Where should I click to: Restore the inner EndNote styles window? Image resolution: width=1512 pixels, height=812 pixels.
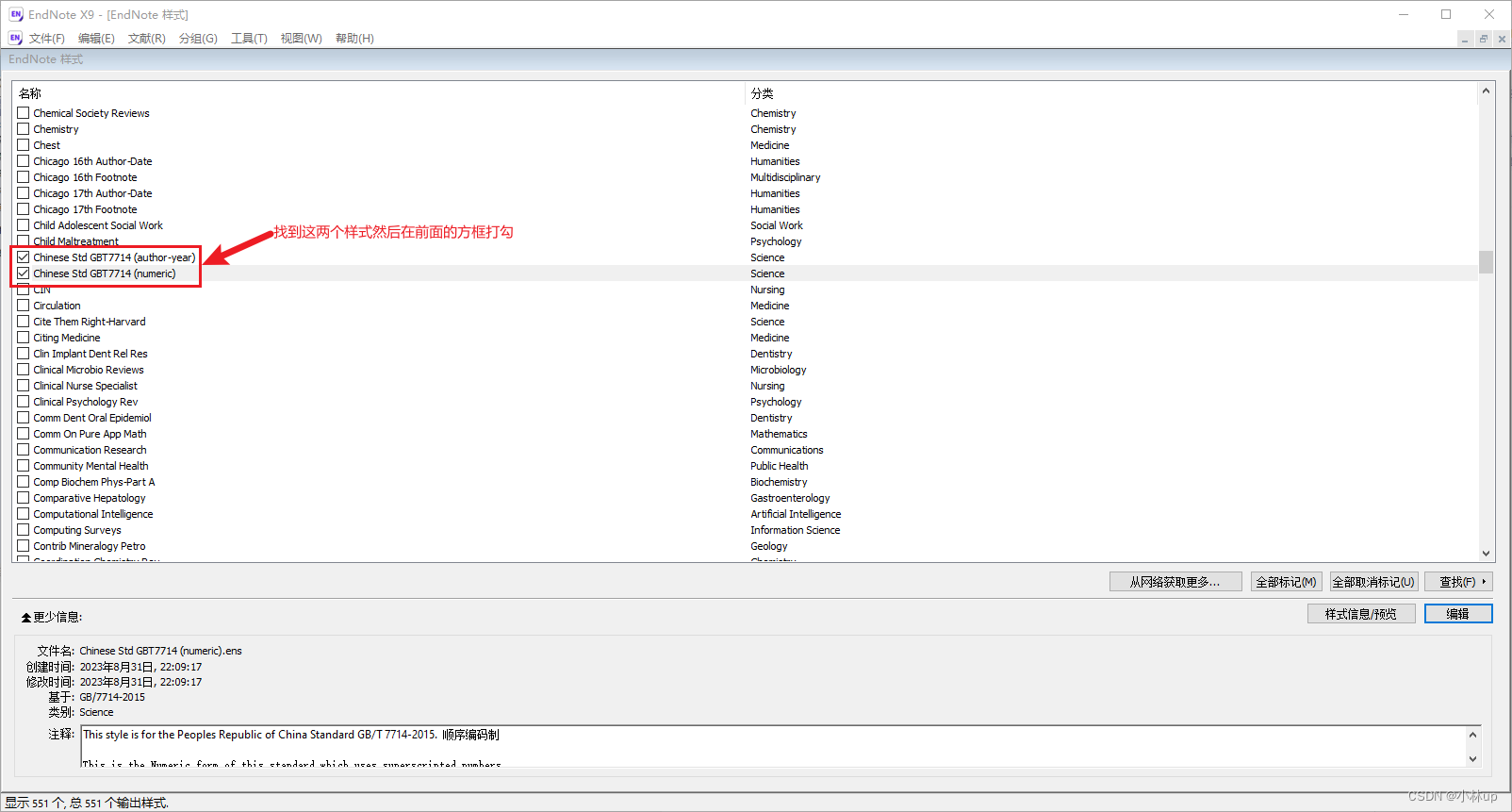1483,39
